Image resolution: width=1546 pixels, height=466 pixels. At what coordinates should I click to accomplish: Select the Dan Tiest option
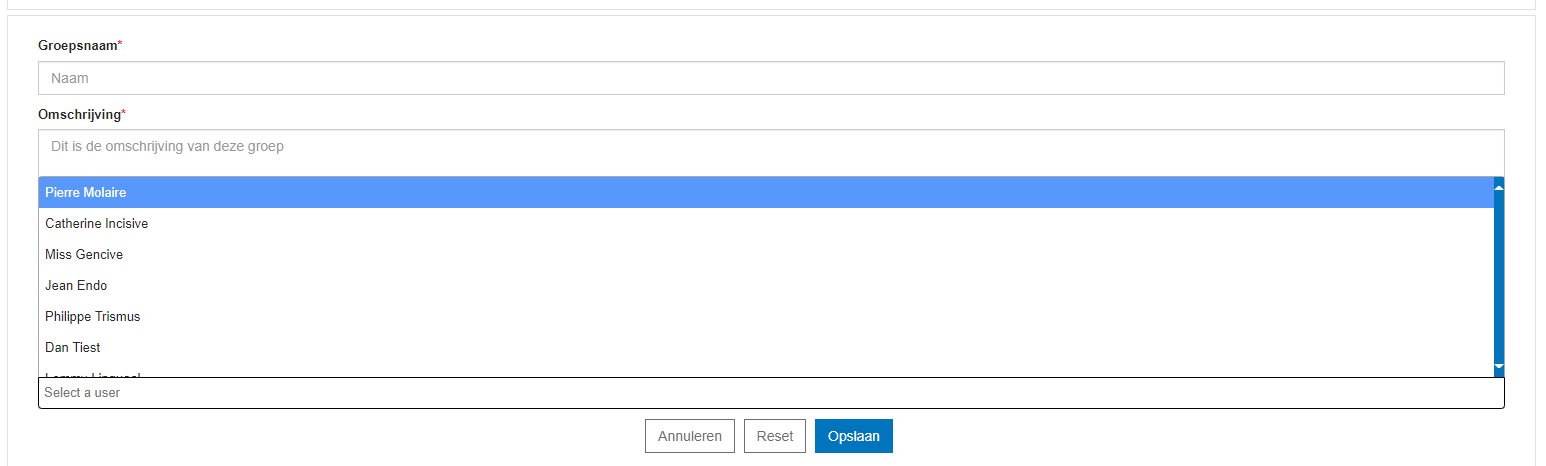pos(73,348)
